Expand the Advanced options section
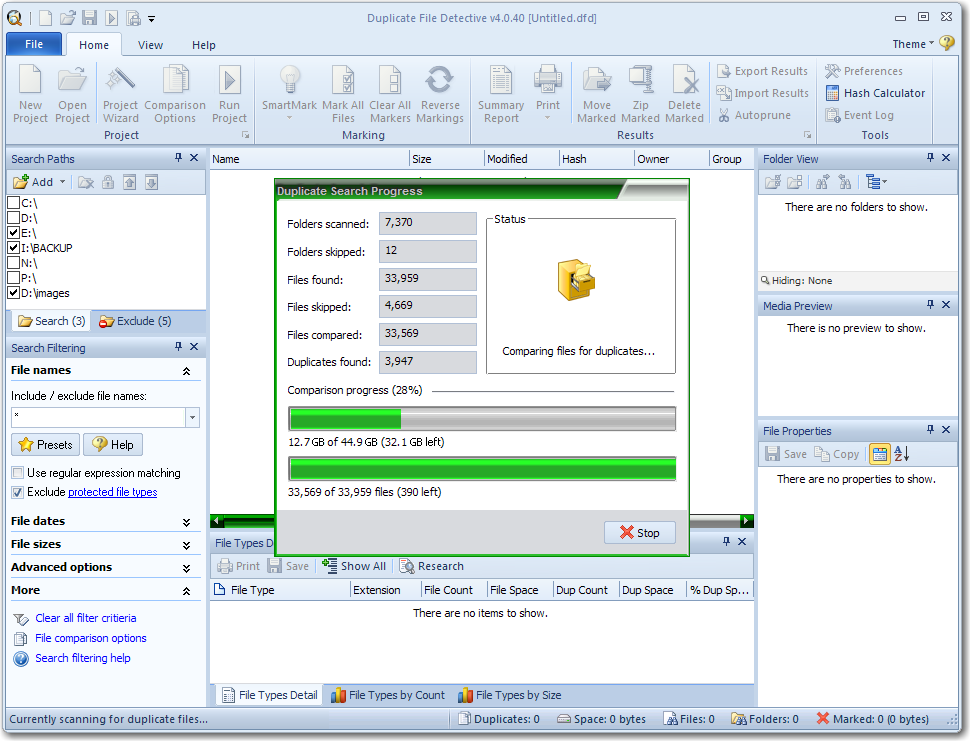This screenshot has height=741, width=970. [186, 568]
